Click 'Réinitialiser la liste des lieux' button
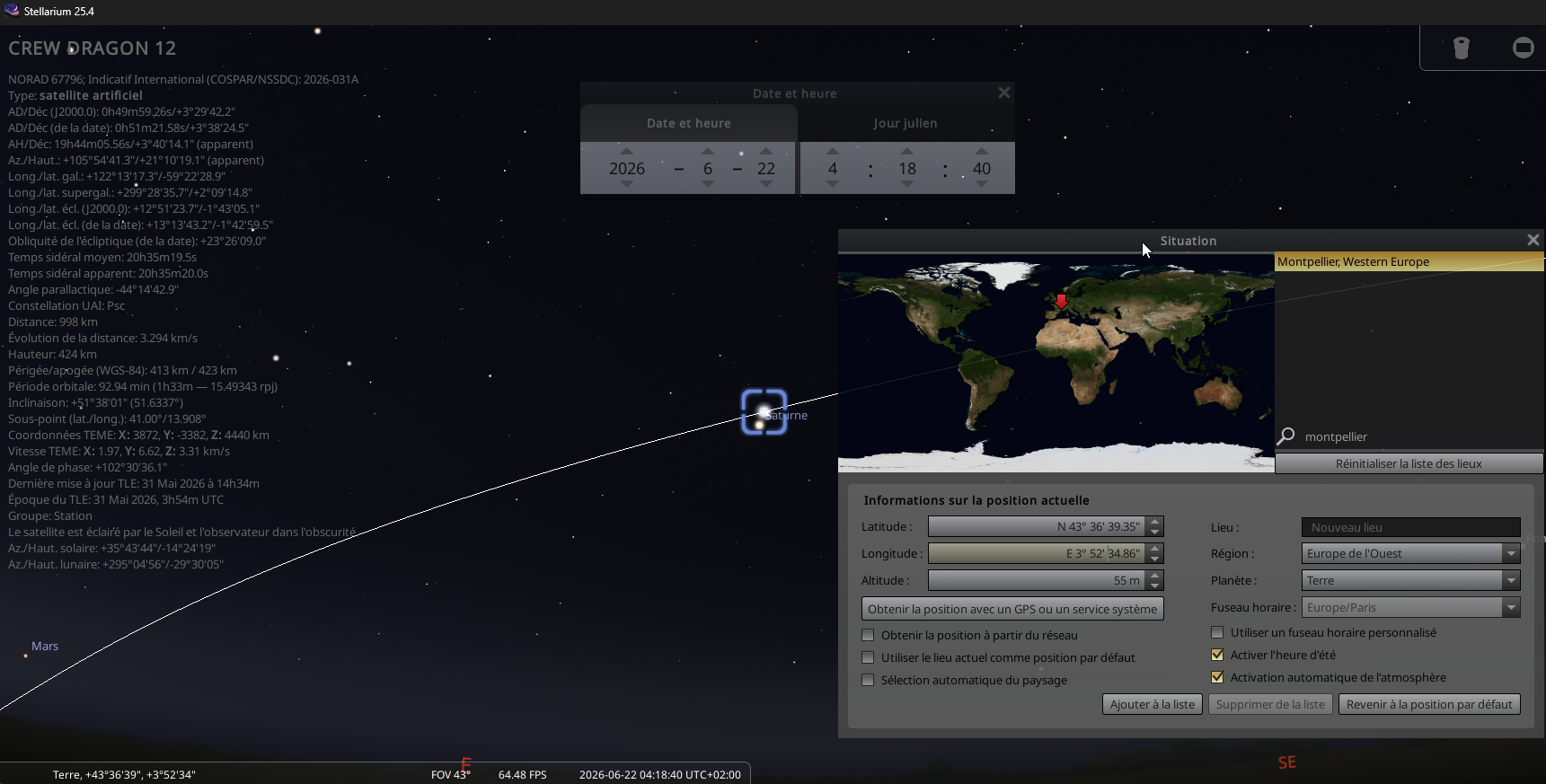This screenshot has width=1546, height=784. tap(1409, 463)
